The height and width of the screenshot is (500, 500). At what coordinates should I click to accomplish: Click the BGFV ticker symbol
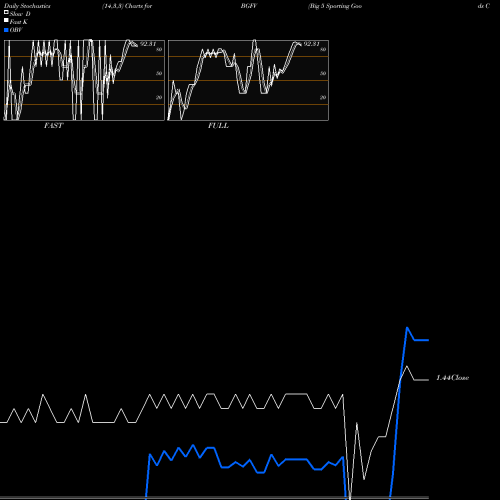coord(249,6)
